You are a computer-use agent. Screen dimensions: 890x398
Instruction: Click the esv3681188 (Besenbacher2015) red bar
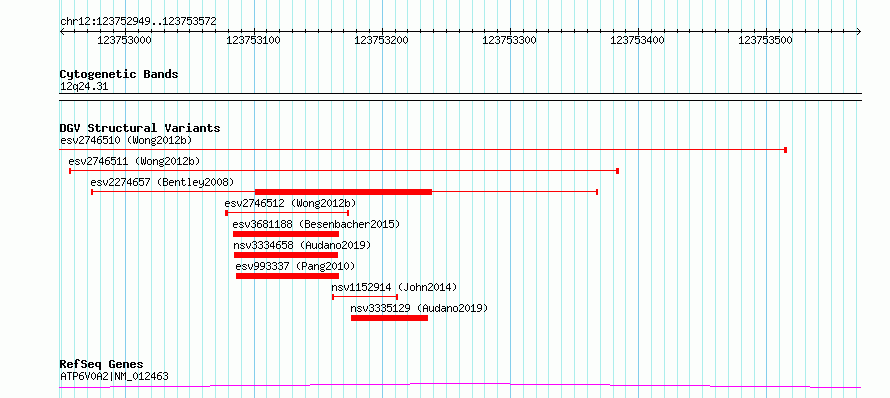(286, 234)
